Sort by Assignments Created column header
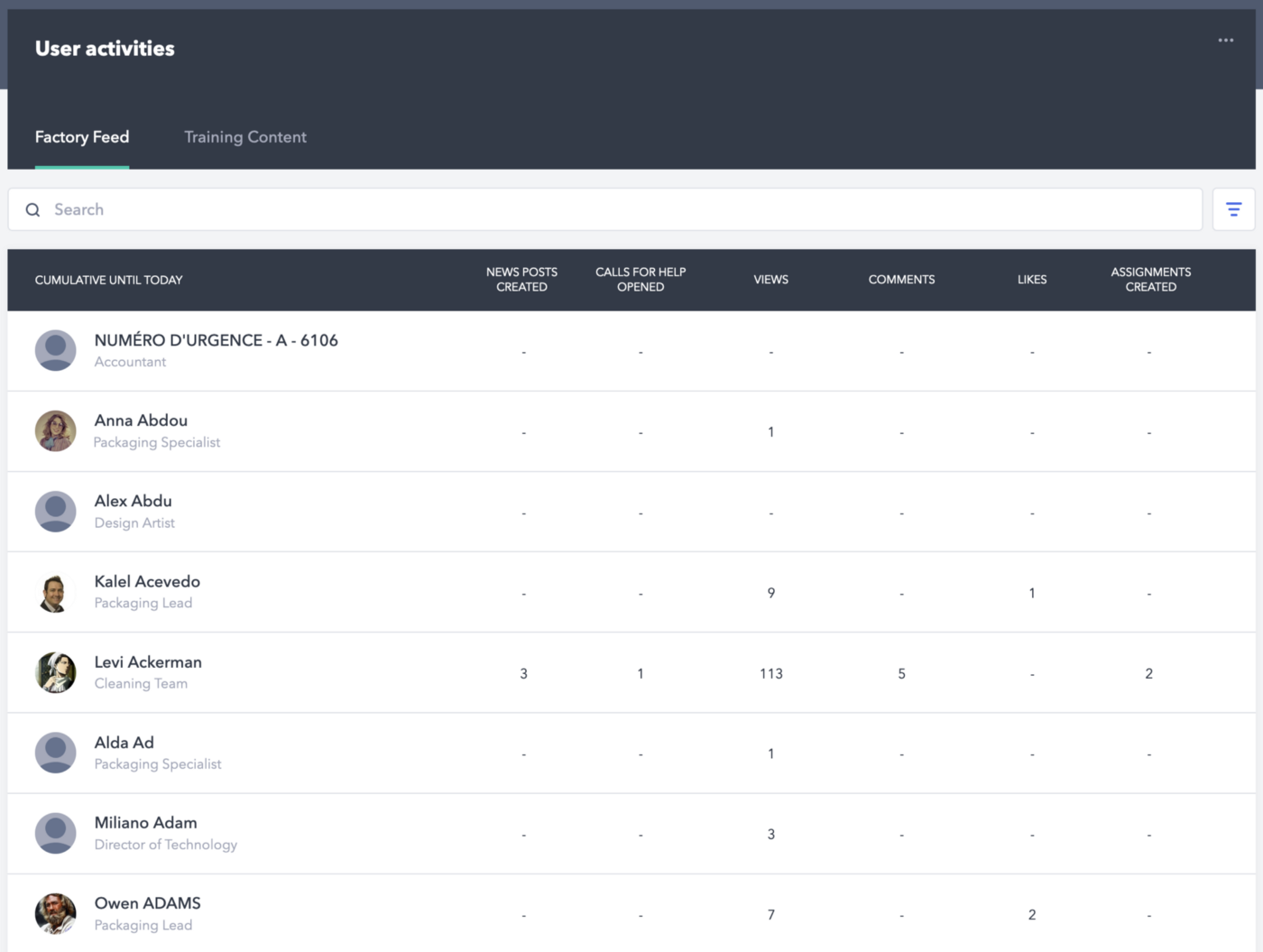This screenshot has width=1263, height=952. [x=1151, y=280]
